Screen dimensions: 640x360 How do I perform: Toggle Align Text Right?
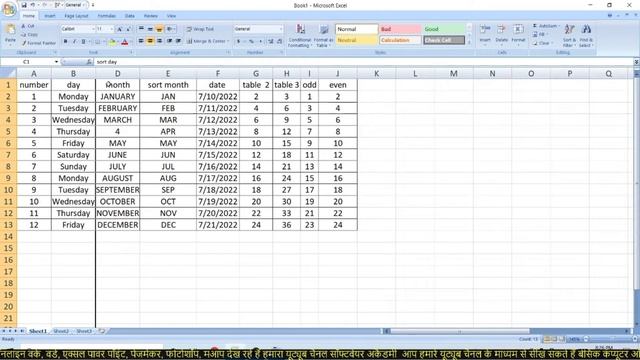(159, 41)
